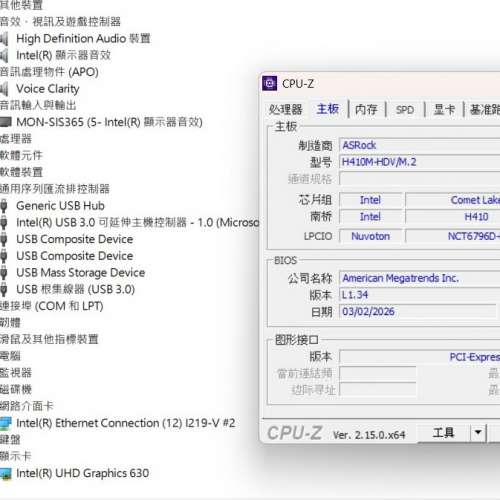Expand the 磁碟機 category
Screen dimensions: 500x500
pyautogui.click(x=16, y=389)
